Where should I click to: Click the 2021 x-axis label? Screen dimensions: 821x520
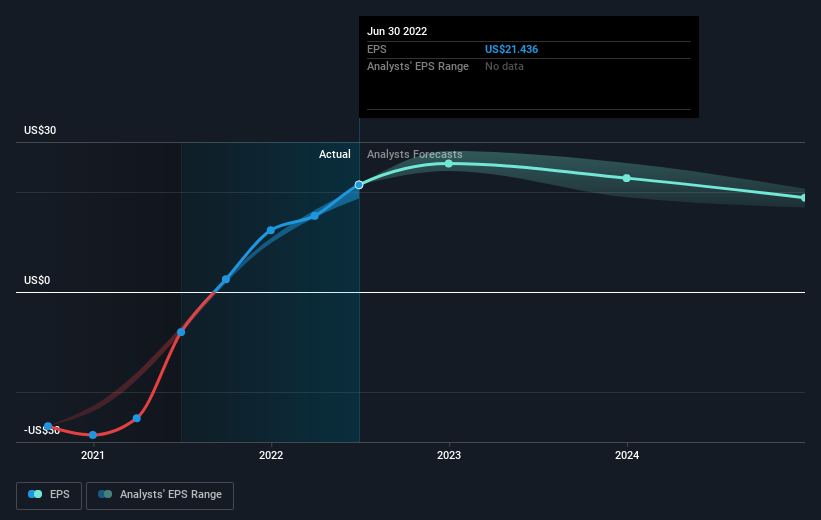93,455
